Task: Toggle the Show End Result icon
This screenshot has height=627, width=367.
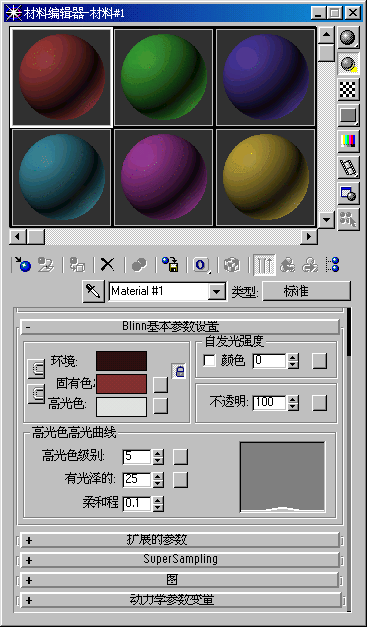Action: point(264,265)
